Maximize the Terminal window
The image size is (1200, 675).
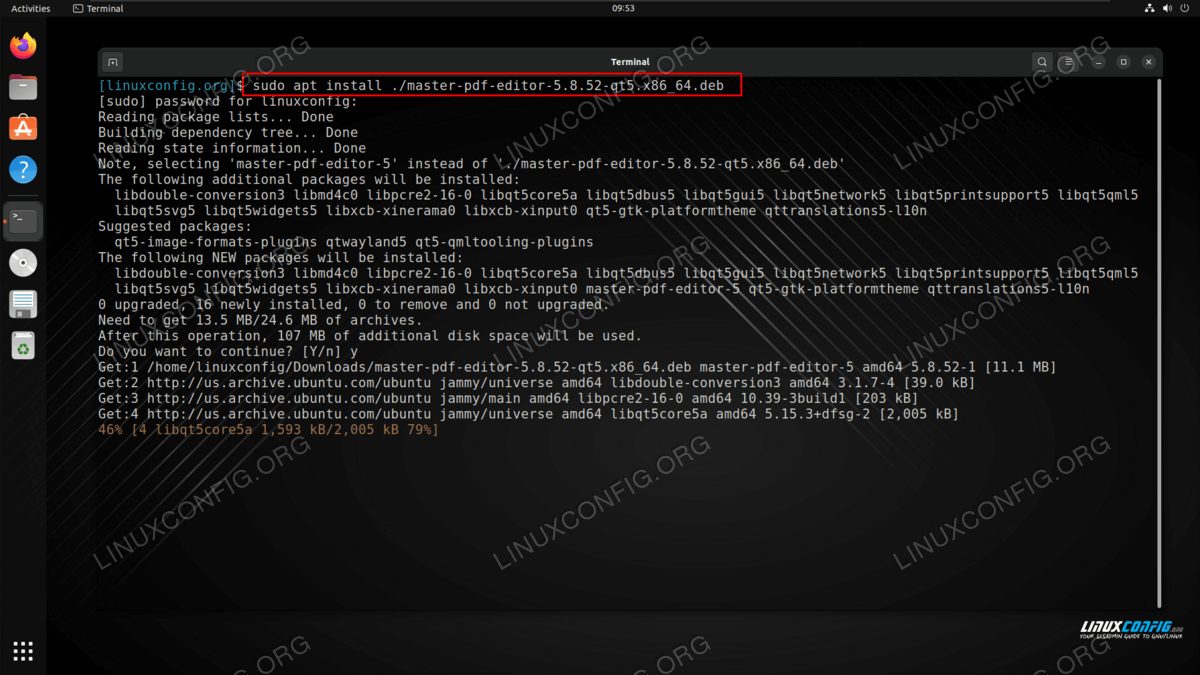(1123, 62)
